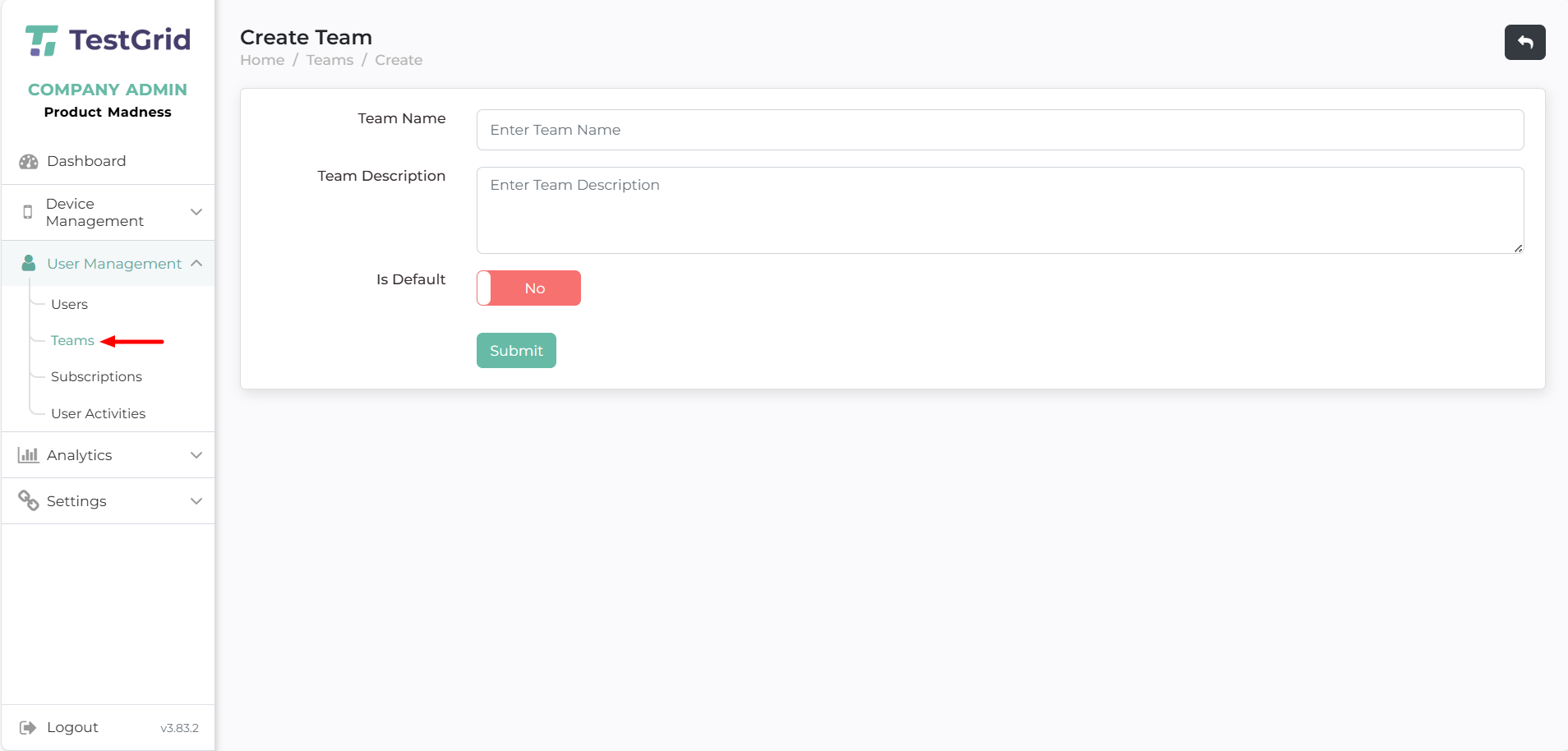Collapse the User Management section chevron
This screenshot has width=1568, height=751.
196,263
